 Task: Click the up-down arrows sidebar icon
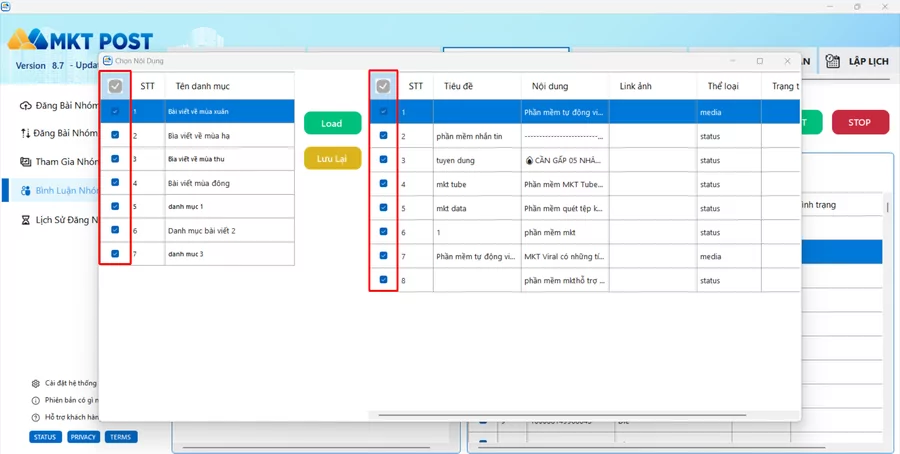[x=25, y=133]
